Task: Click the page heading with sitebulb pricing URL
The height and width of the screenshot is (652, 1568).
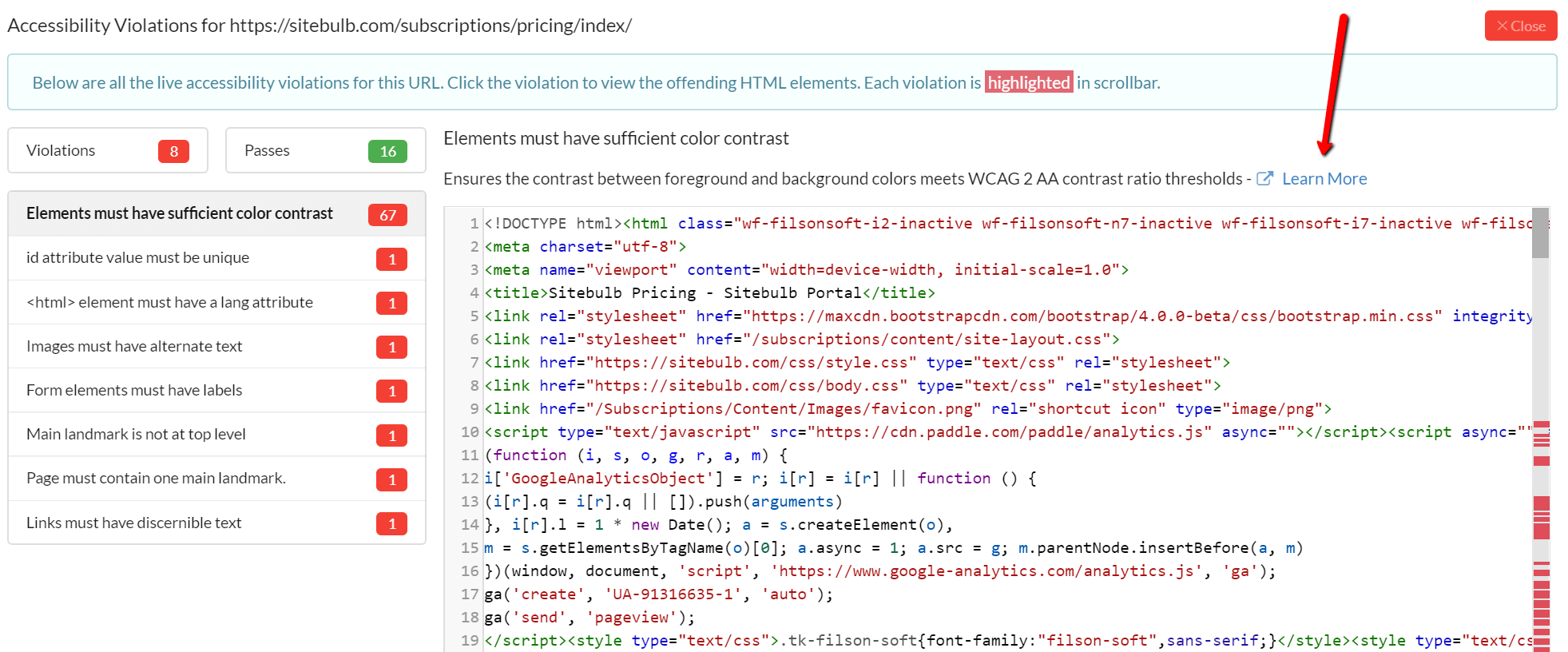Action: (320, 26)
